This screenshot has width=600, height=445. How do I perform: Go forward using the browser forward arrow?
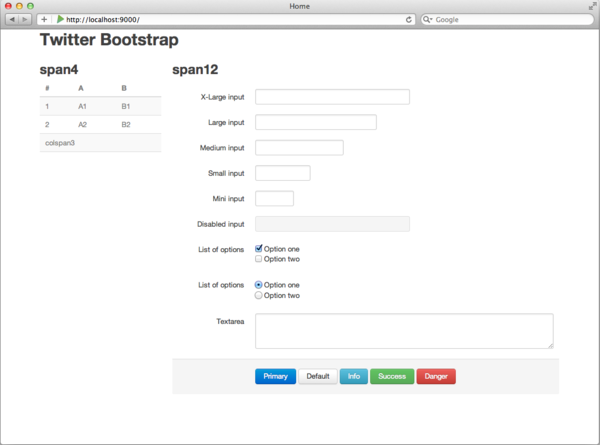24,19
